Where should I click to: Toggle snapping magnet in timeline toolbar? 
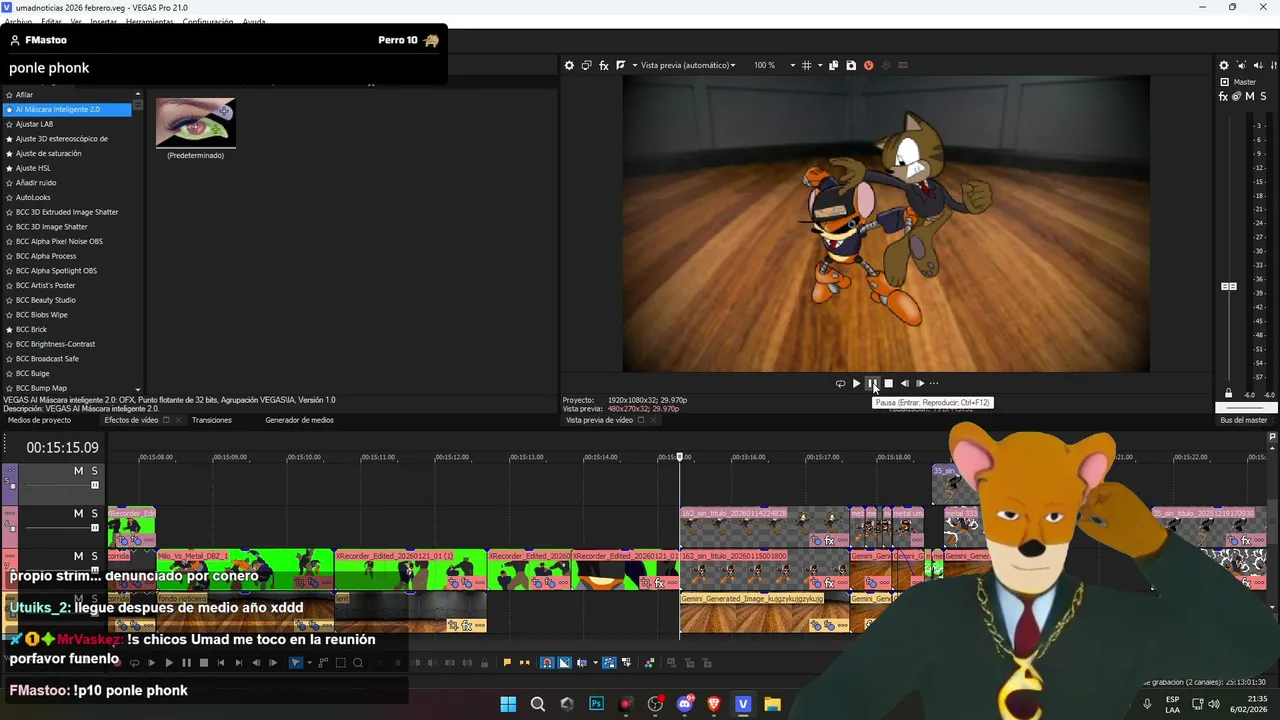click(x=547, y=662)
